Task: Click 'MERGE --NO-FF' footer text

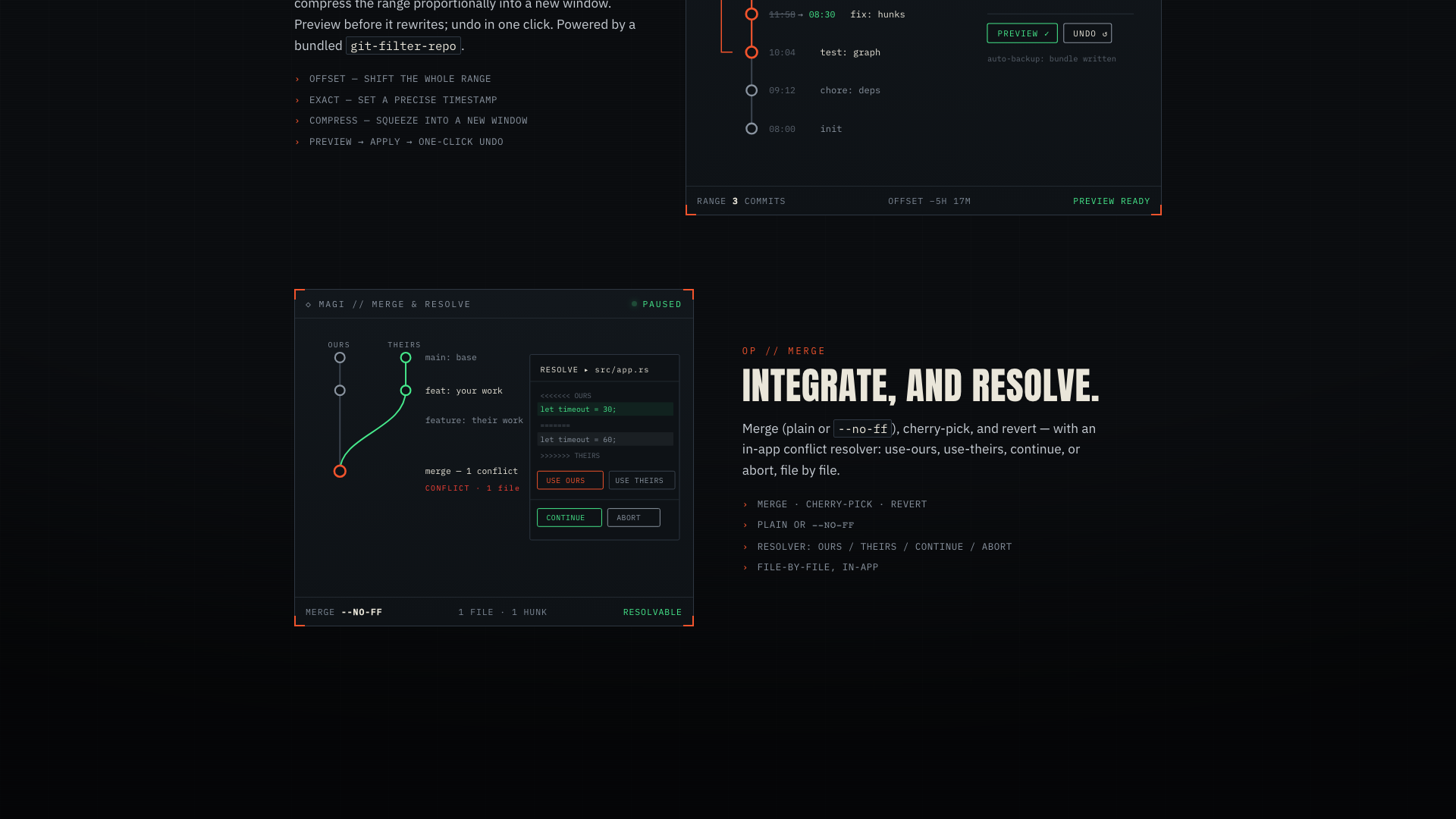Action: point(344,613)
